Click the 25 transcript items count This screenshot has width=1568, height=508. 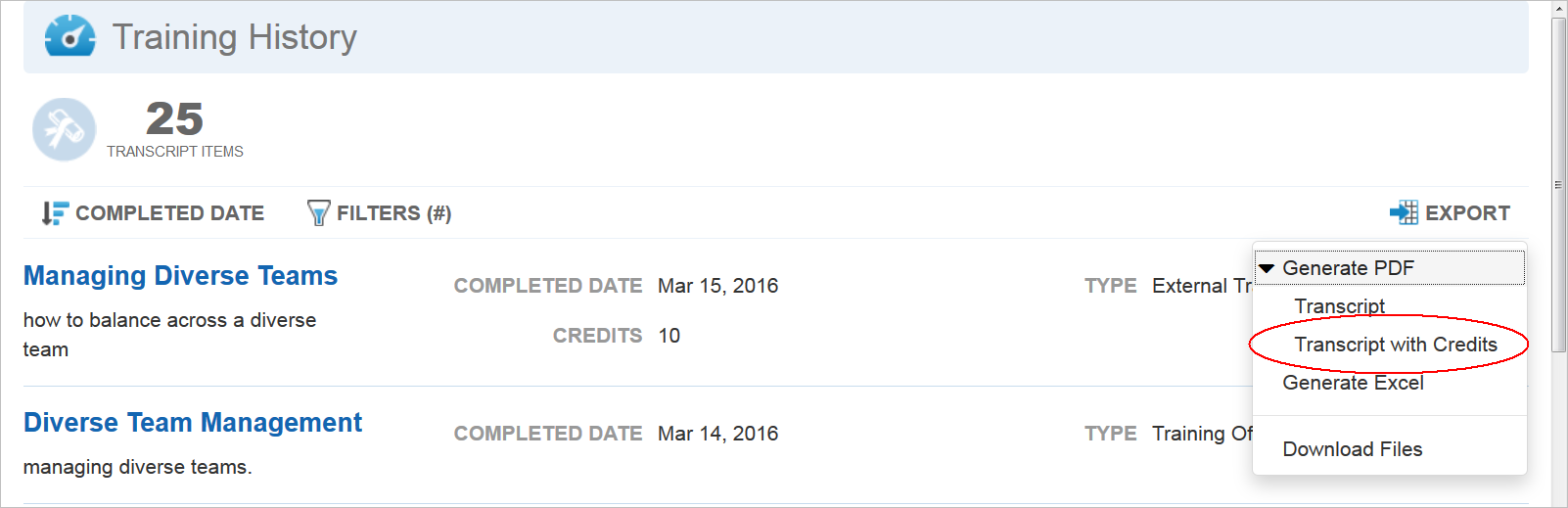(174, 119)
